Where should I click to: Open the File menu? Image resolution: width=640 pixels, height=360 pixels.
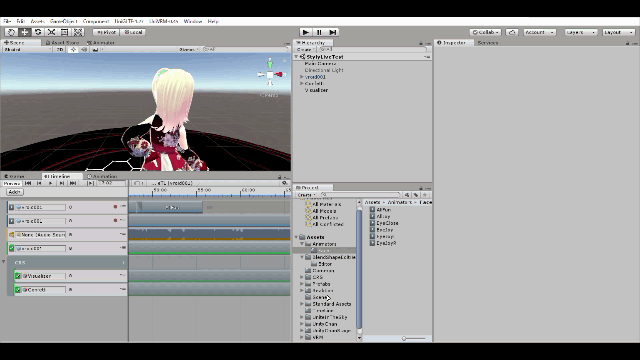tap(7, 21)
